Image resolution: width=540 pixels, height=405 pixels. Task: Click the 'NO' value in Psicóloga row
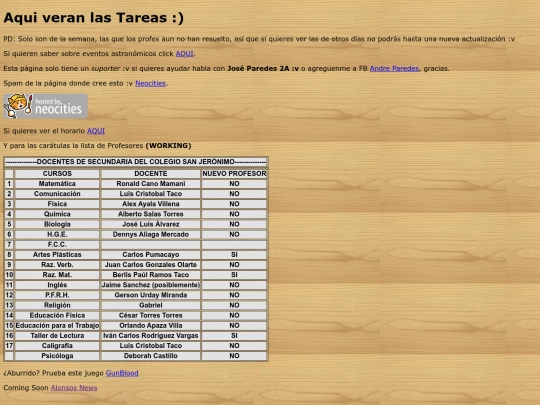tap(234, 356)
